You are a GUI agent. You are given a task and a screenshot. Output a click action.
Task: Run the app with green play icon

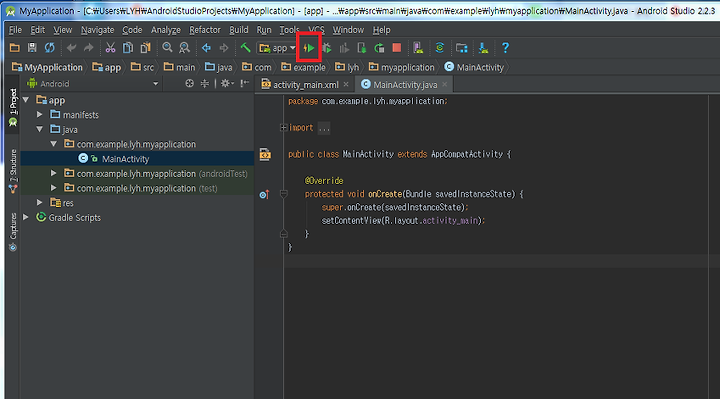pos(309,48)
